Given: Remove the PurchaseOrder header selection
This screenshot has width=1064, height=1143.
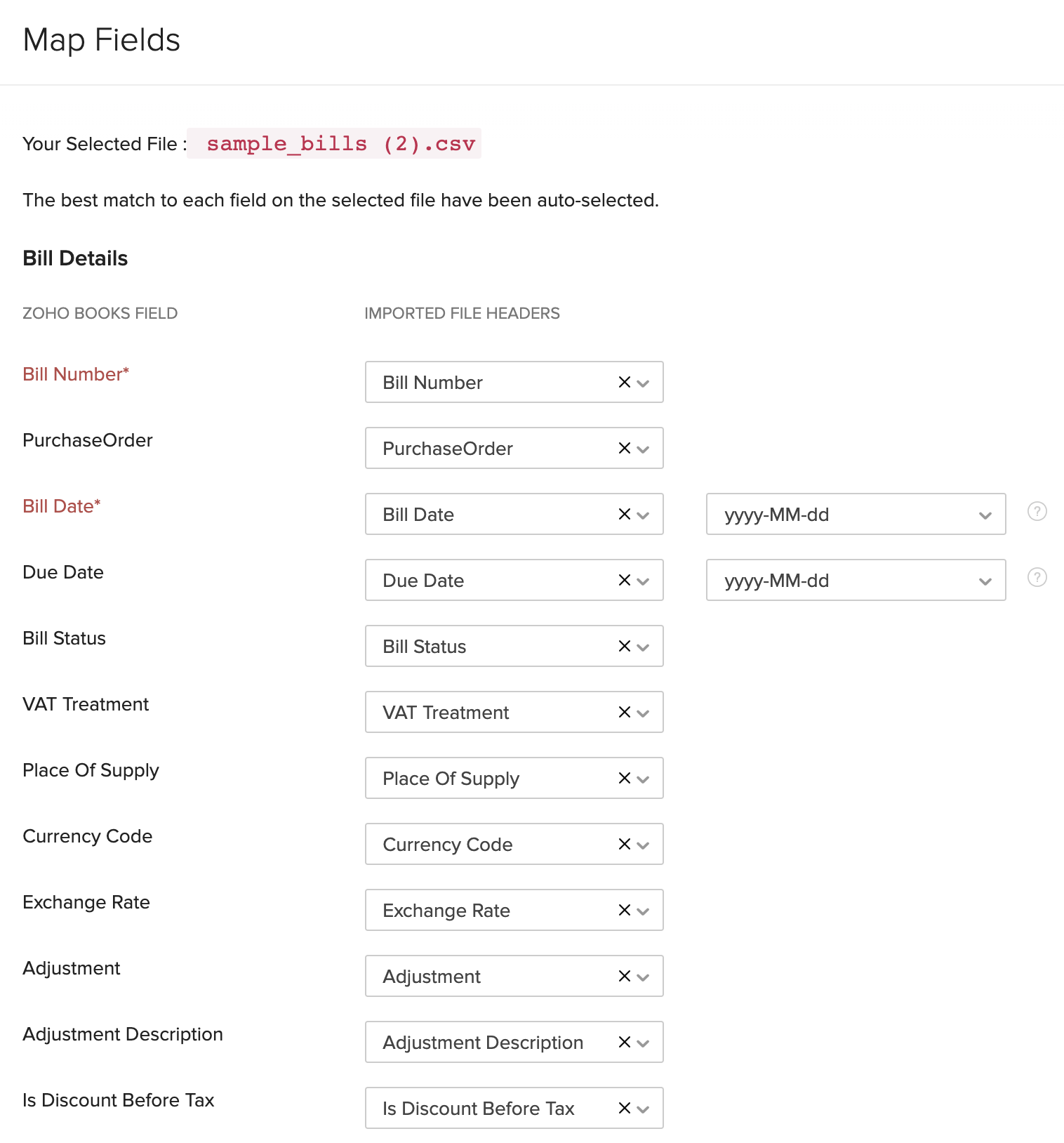Looking at the screenshot, I should pyautogui.click(x=624, y=448).
